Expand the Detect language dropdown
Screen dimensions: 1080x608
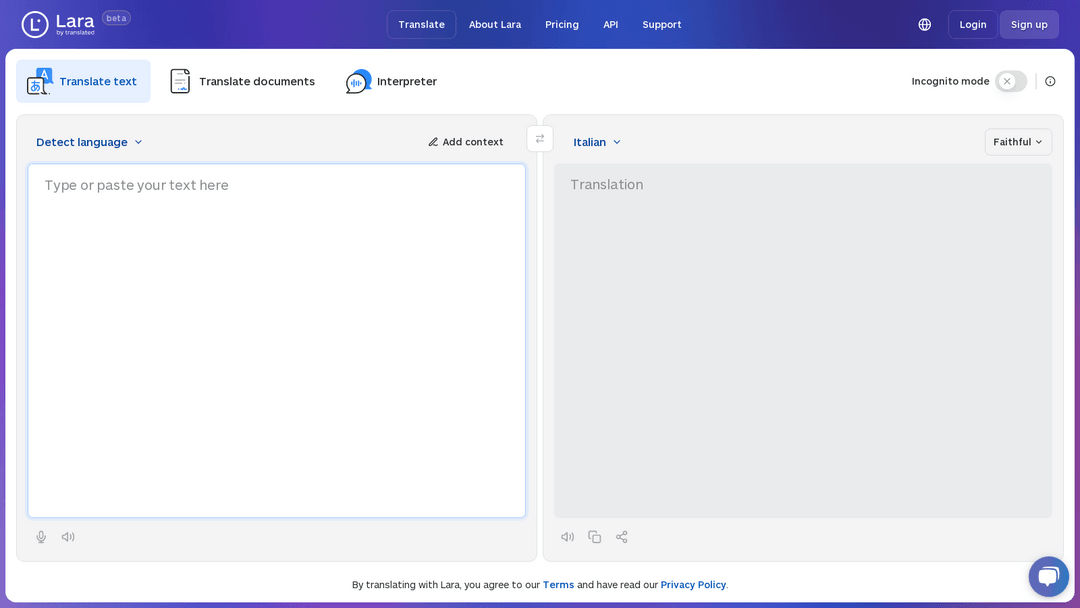[89, 142]
